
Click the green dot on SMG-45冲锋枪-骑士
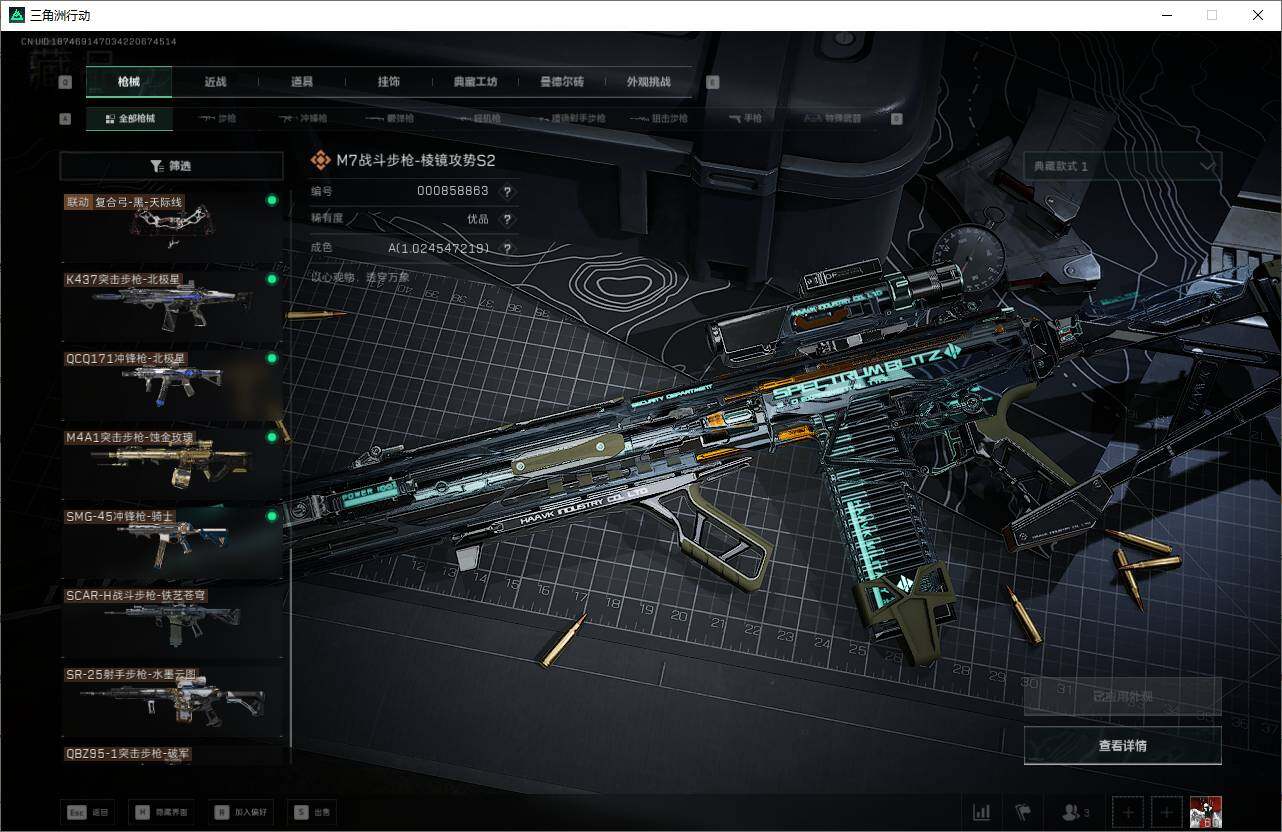coord(271,516)
